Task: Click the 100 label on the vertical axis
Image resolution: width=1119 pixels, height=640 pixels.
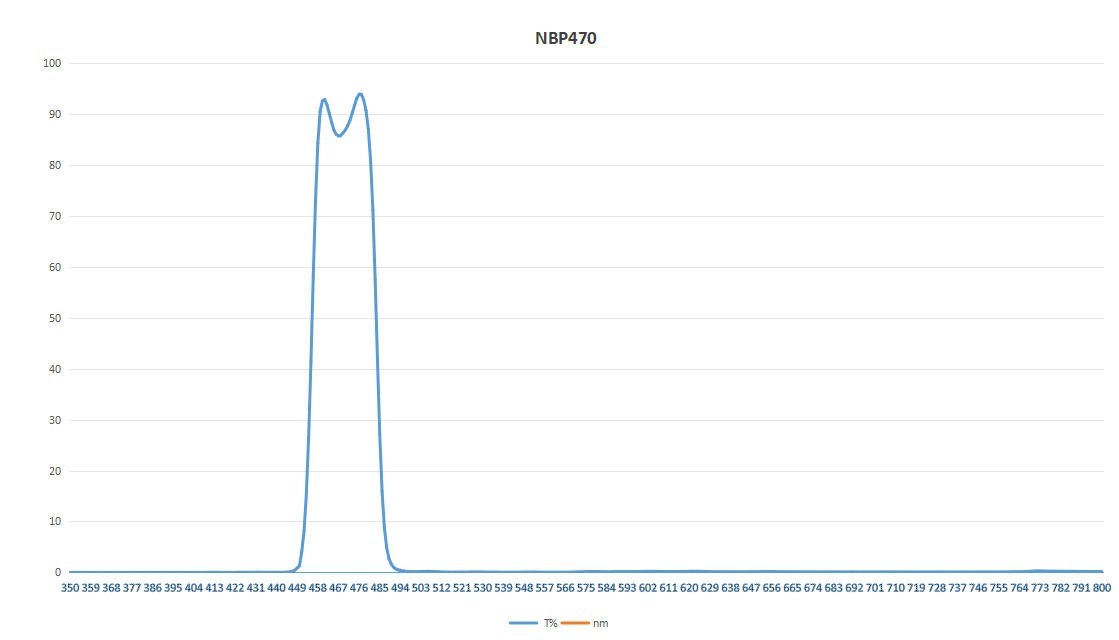Action: tap(53, 63)
